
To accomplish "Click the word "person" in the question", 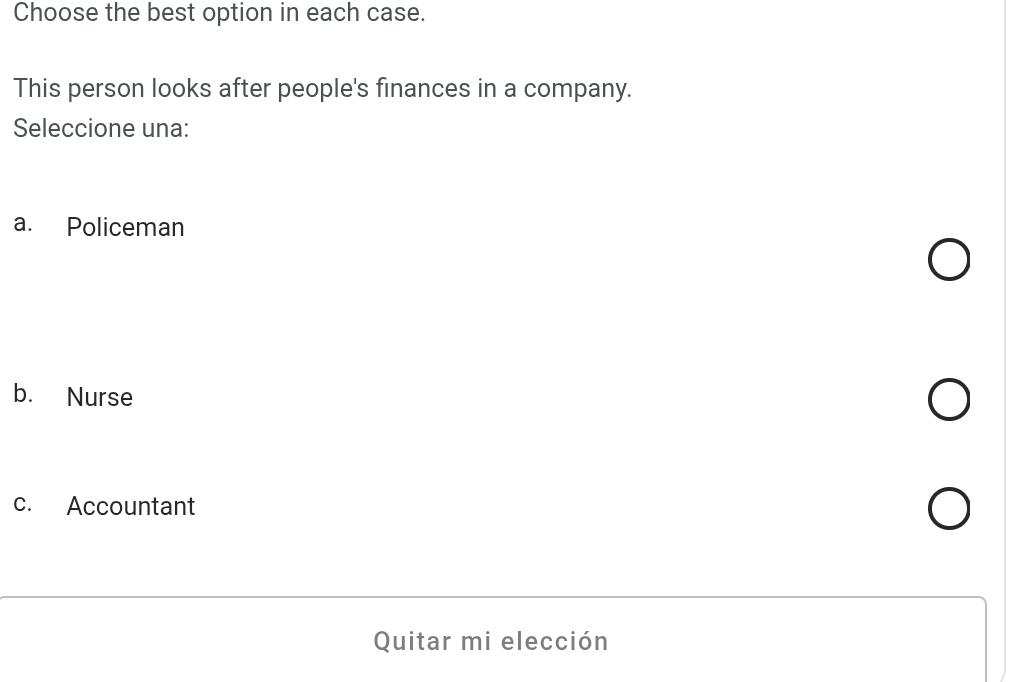I will pos(105,90).
